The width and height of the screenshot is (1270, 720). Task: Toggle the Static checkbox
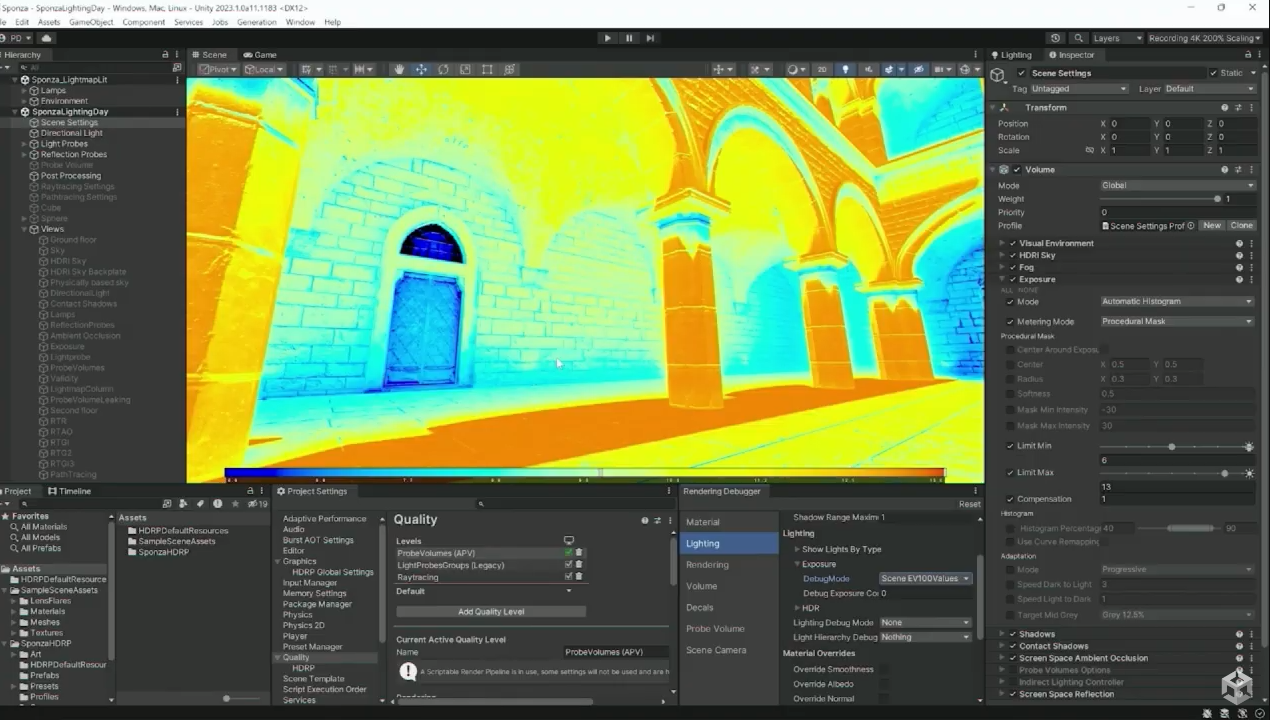click(1213, 73)
